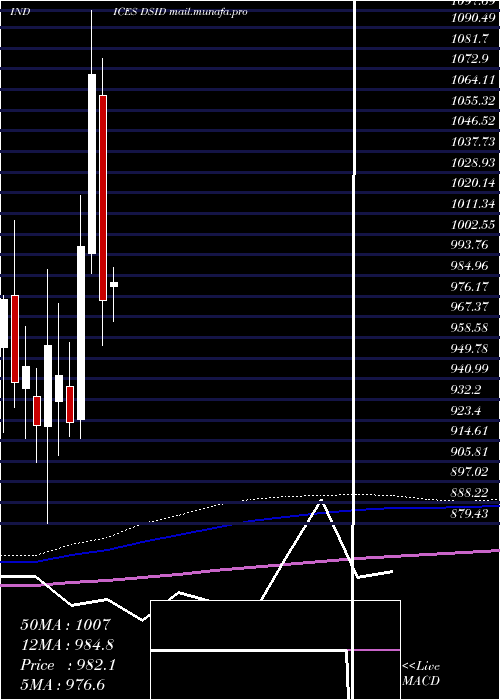The width and height of the screenshot is (500, 700).
Task: Click the 958.58 price axis label
Action: coord(470,328)
